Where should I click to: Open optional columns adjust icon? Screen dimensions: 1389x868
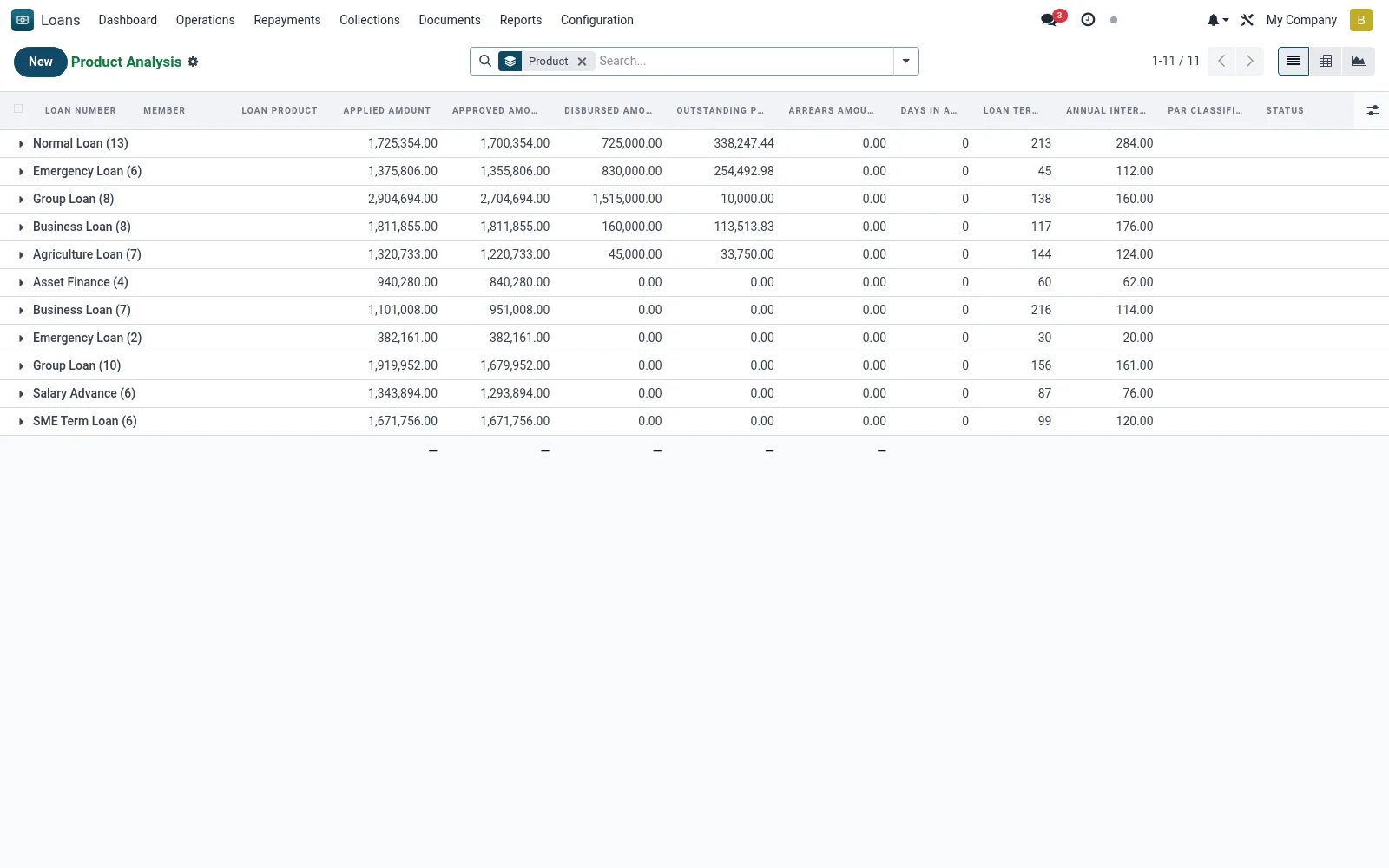1373,110
